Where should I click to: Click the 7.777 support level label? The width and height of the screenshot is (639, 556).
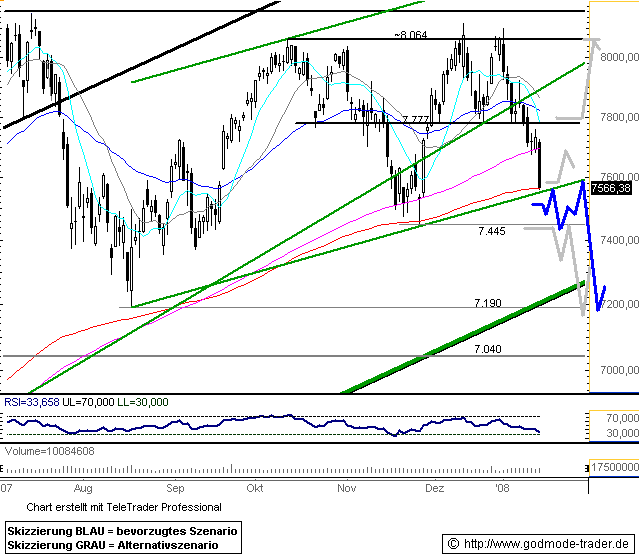pos(416,119)
